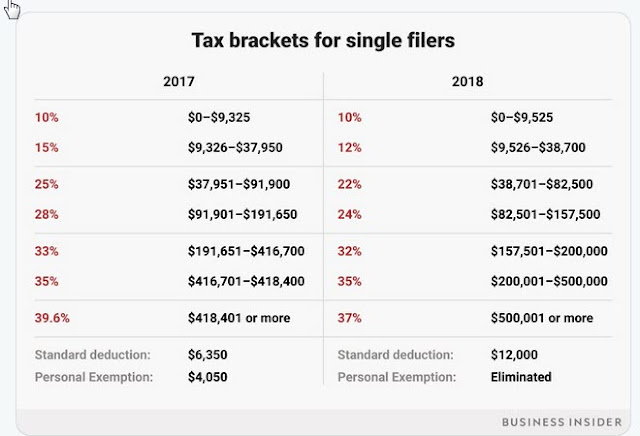
Task: Click the 2018 standard deduction value $12,000
Action: 517,354
